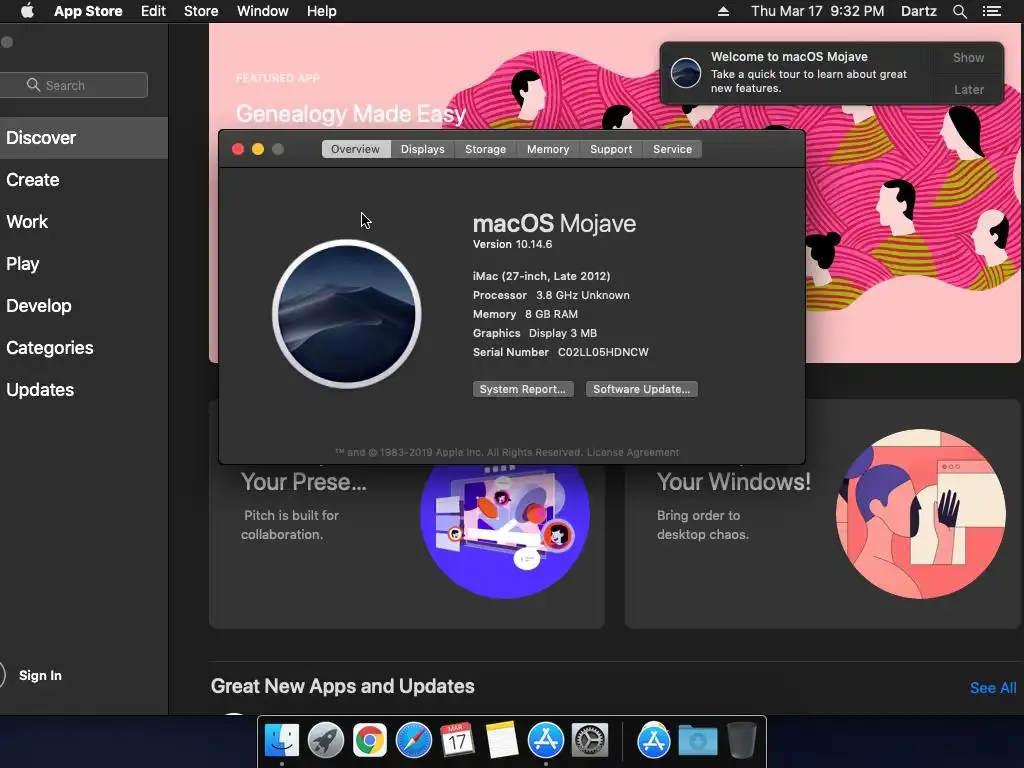Click the macOS Mojave logo image
Screen dimensions: 1024x768
(347, 313)
